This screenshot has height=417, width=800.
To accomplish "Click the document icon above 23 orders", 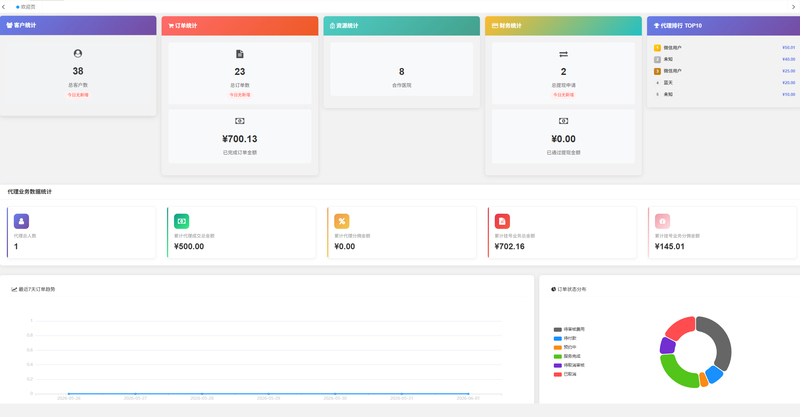I will pos(240,54).
